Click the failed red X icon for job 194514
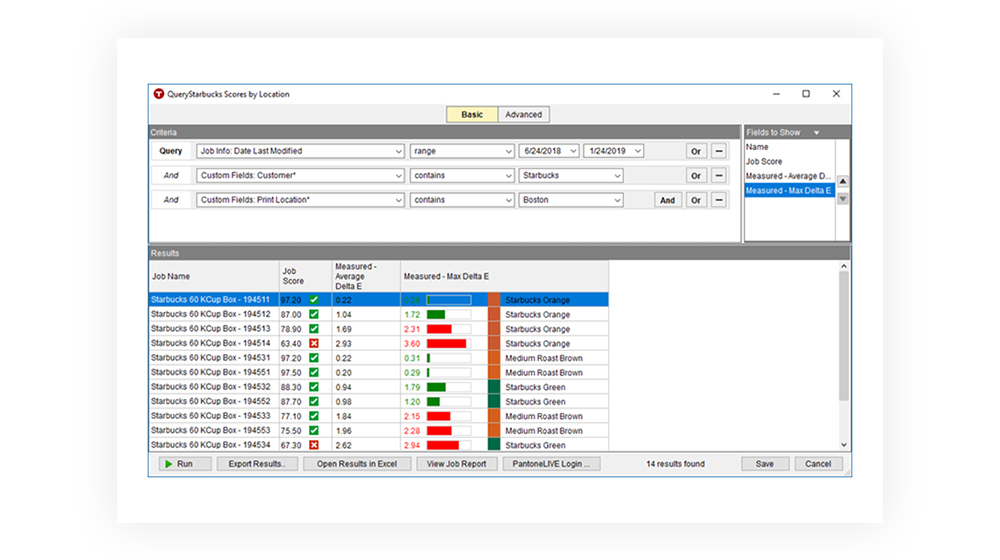This screenshot has width=1000, height=560. [314, 343]
